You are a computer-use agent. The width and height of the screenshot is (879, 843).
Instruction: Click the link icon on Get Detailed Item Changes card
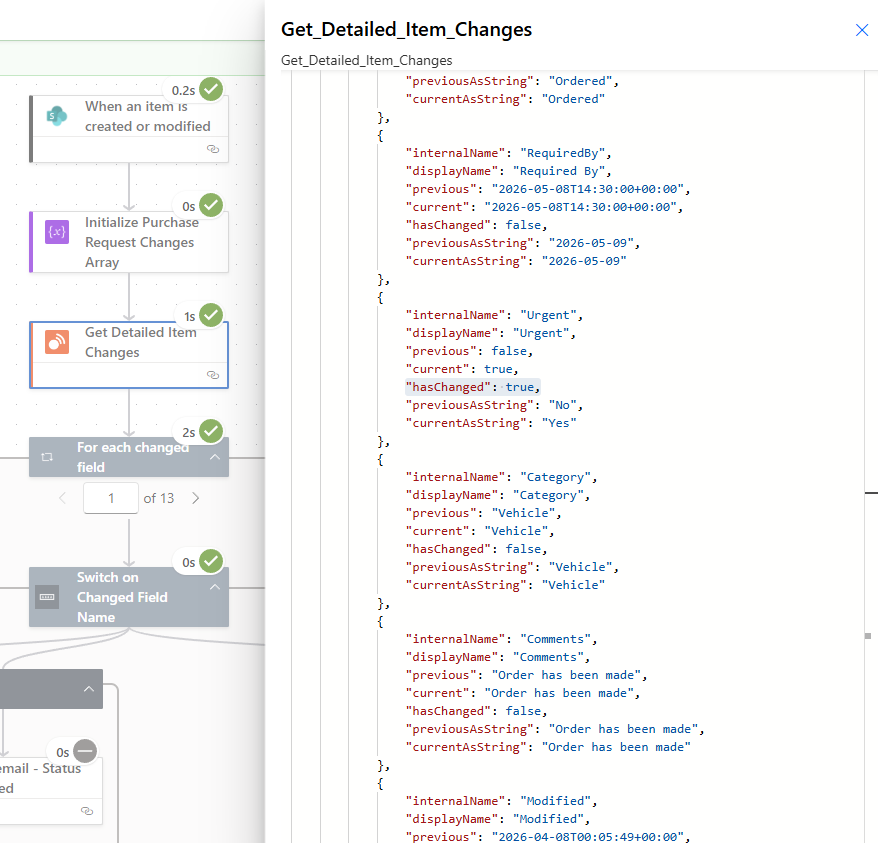tap(213, 375)
